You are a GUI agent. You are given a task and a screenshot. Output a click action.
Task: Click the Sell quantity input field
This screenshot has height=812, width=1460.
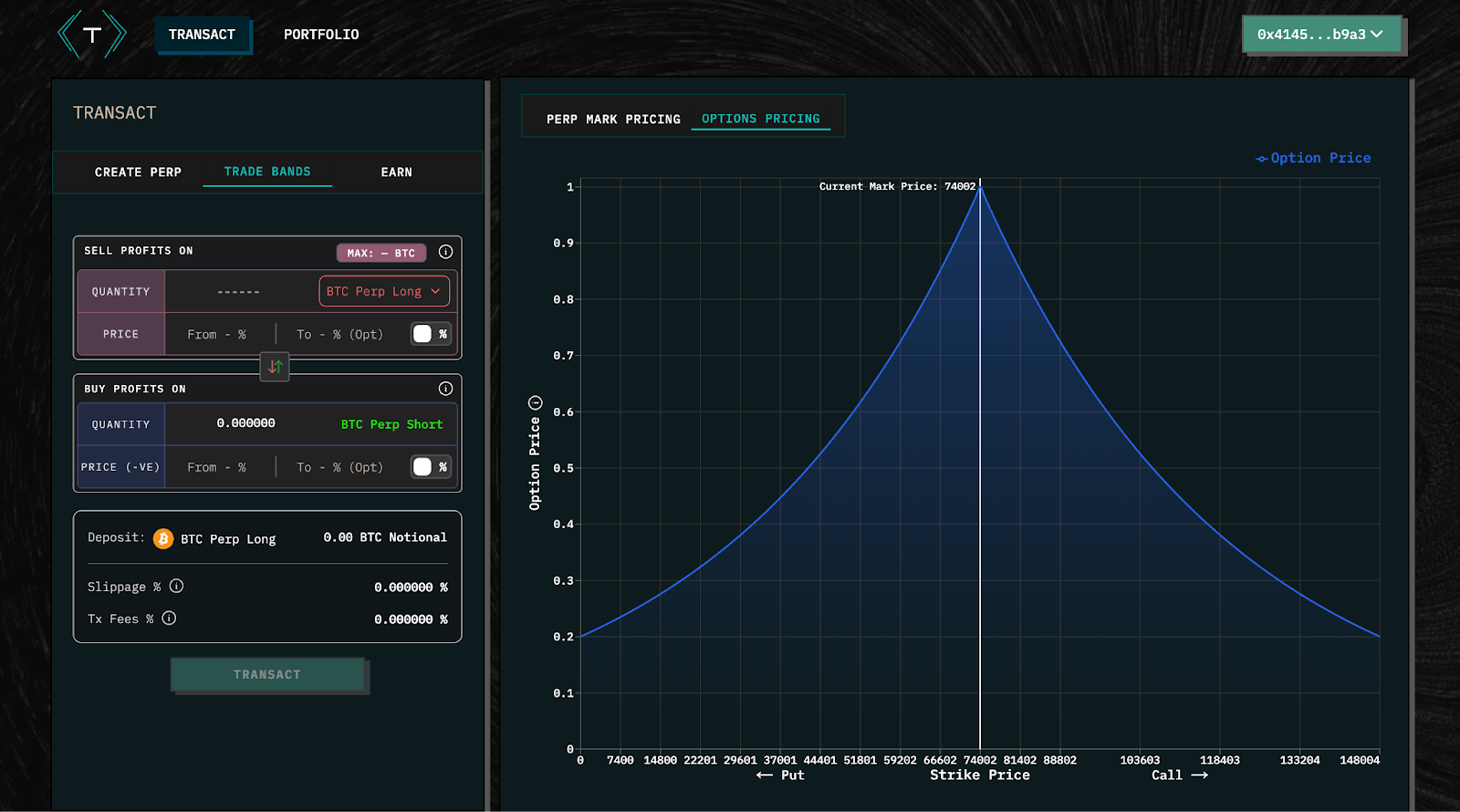click(x=239, y=292)
